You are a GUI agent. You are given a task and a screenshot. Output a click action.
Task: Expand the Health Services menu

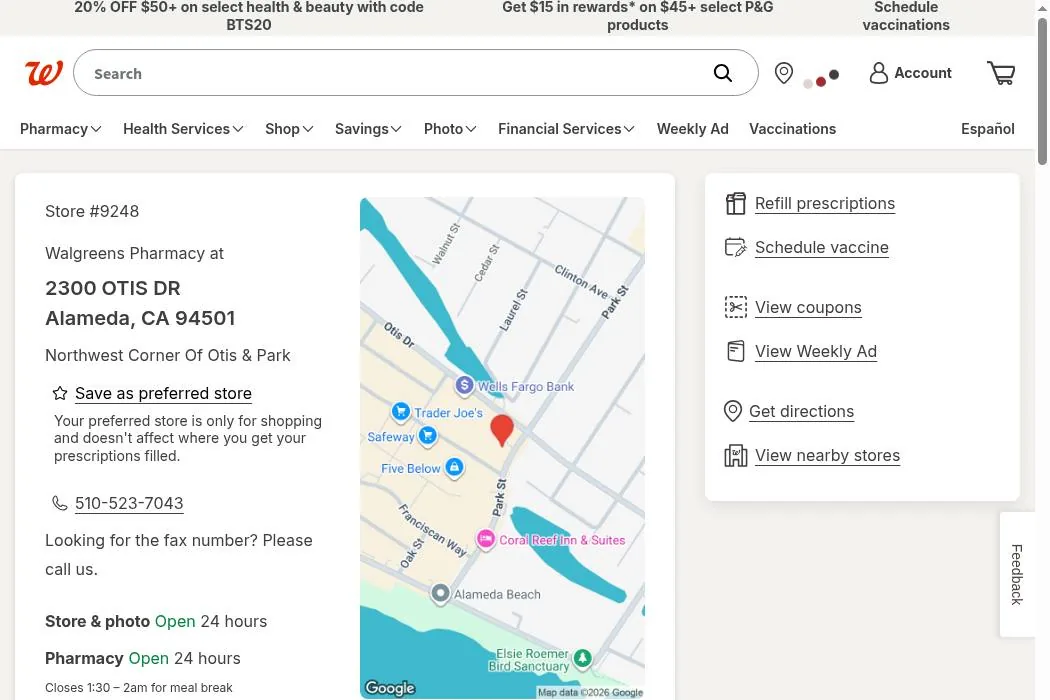point(183,129)
